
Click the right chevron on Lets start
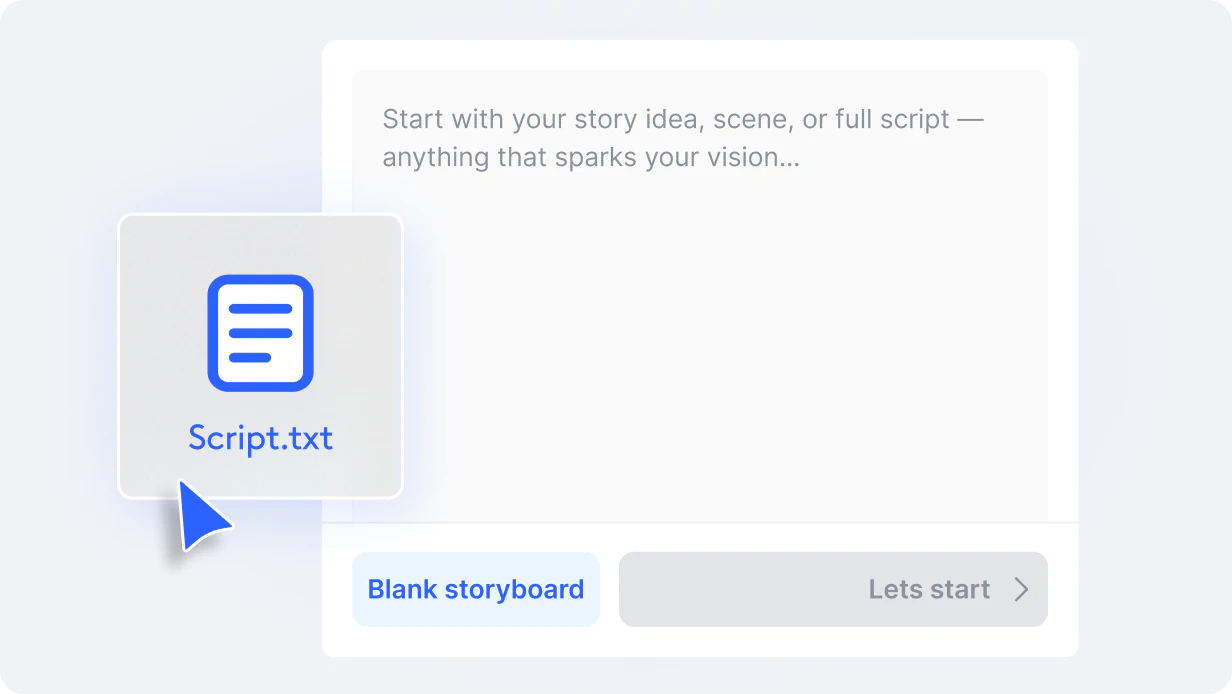[1021, 589]
